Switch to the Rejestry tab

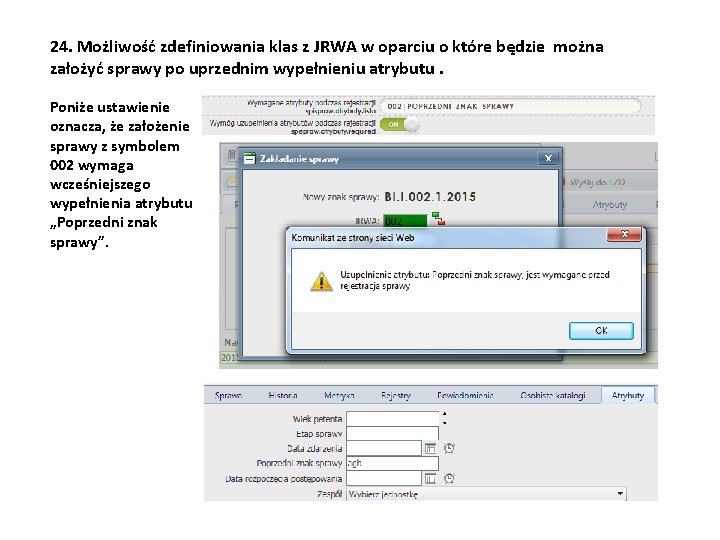396,395
